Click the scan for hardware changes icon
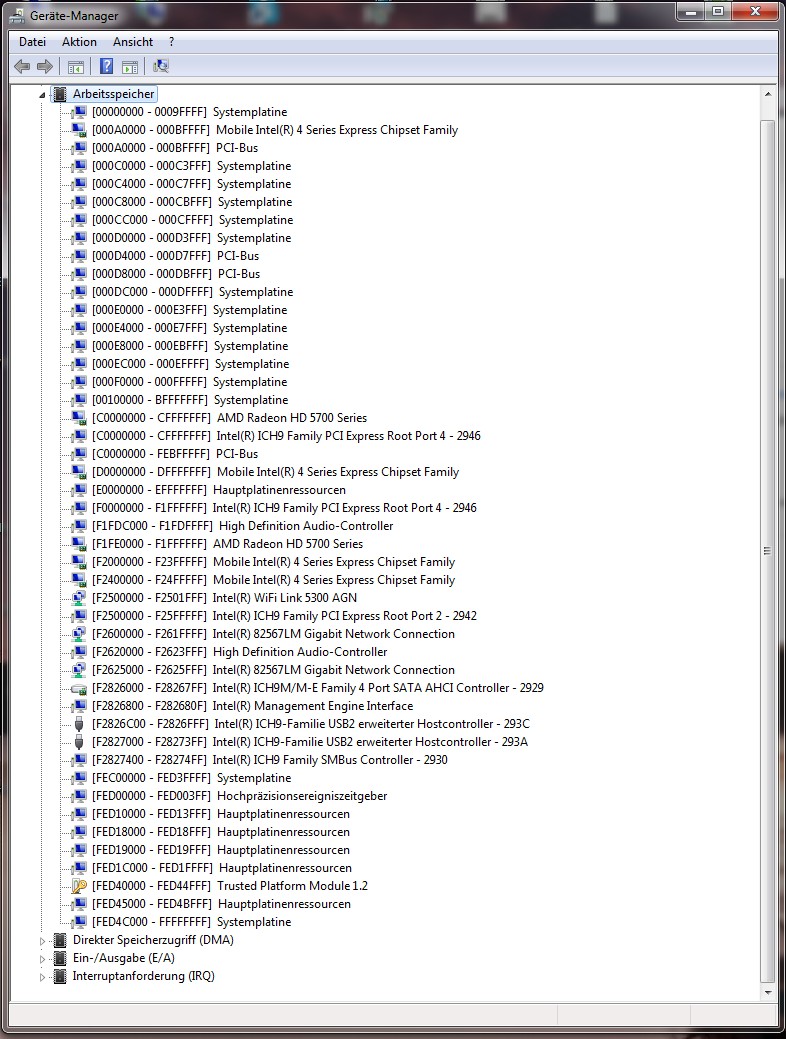Viewport: 786px width, 1039px height. [161, 66]
